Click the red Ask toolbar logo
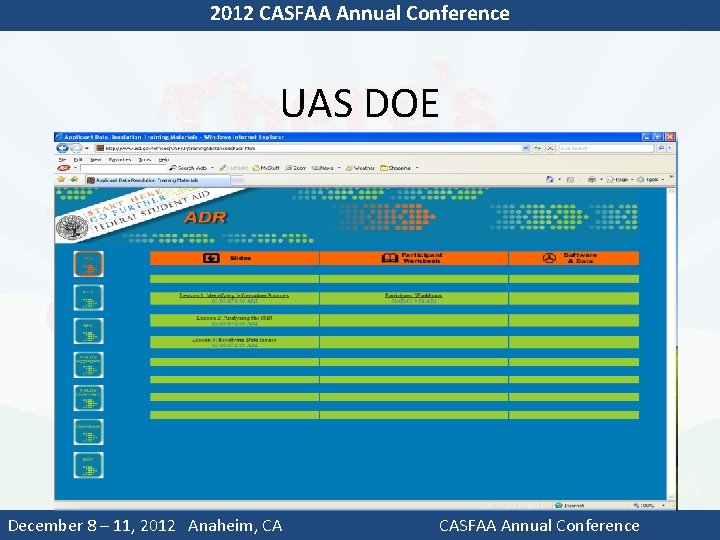This screenshot has width=720, height=540. tap(63, 168)
